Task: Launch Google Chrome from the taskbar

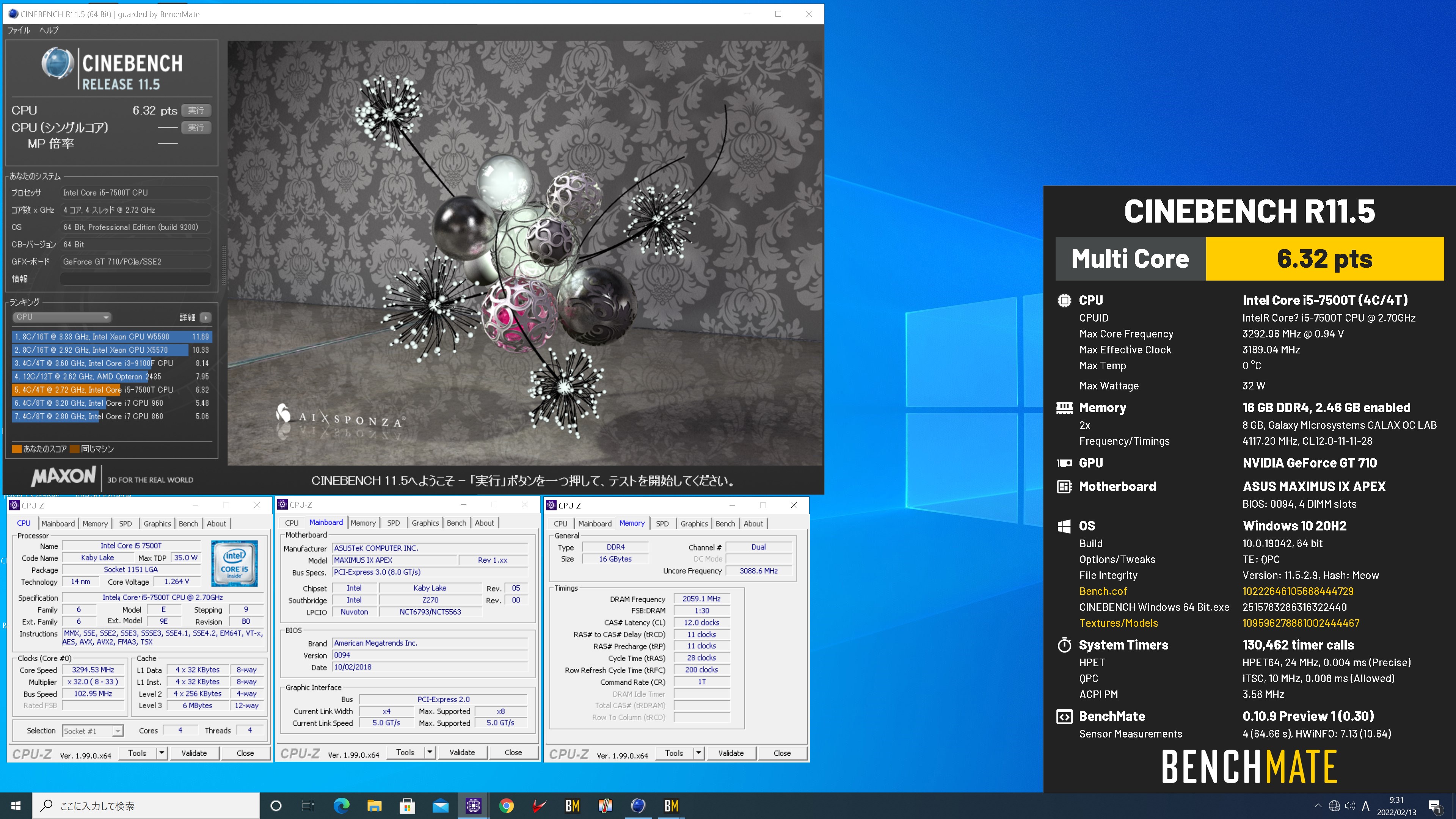Action: [507, 805]
